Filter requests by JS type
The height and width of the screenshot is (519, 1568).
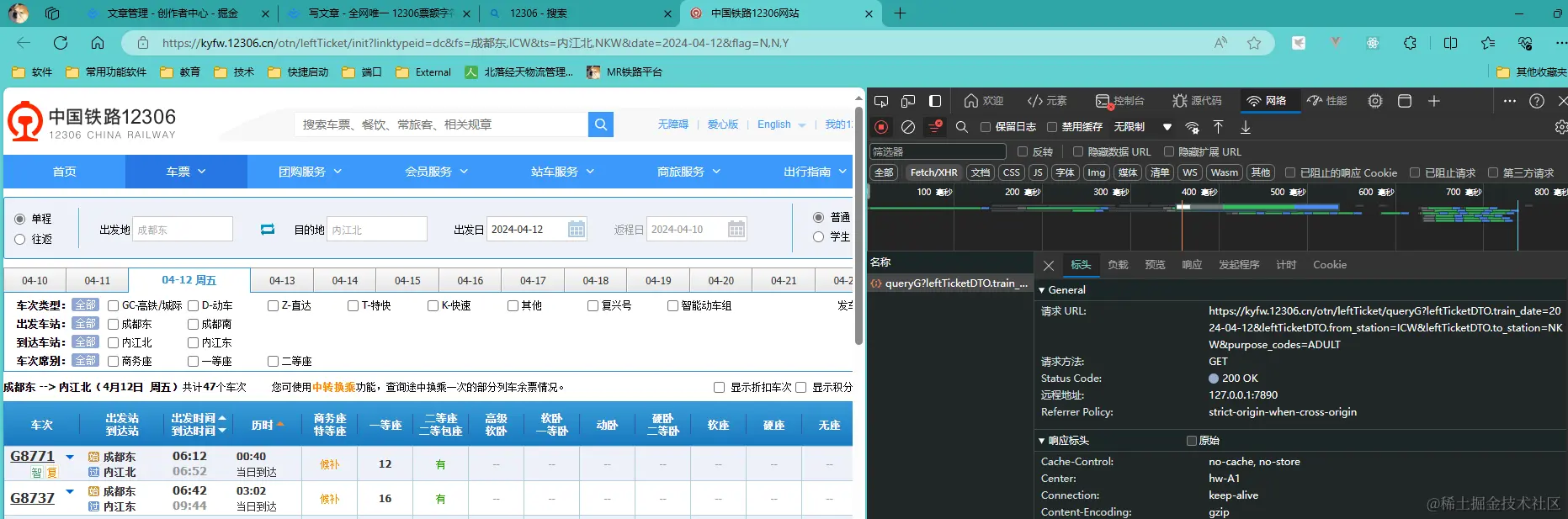(x=1038, y=172)
